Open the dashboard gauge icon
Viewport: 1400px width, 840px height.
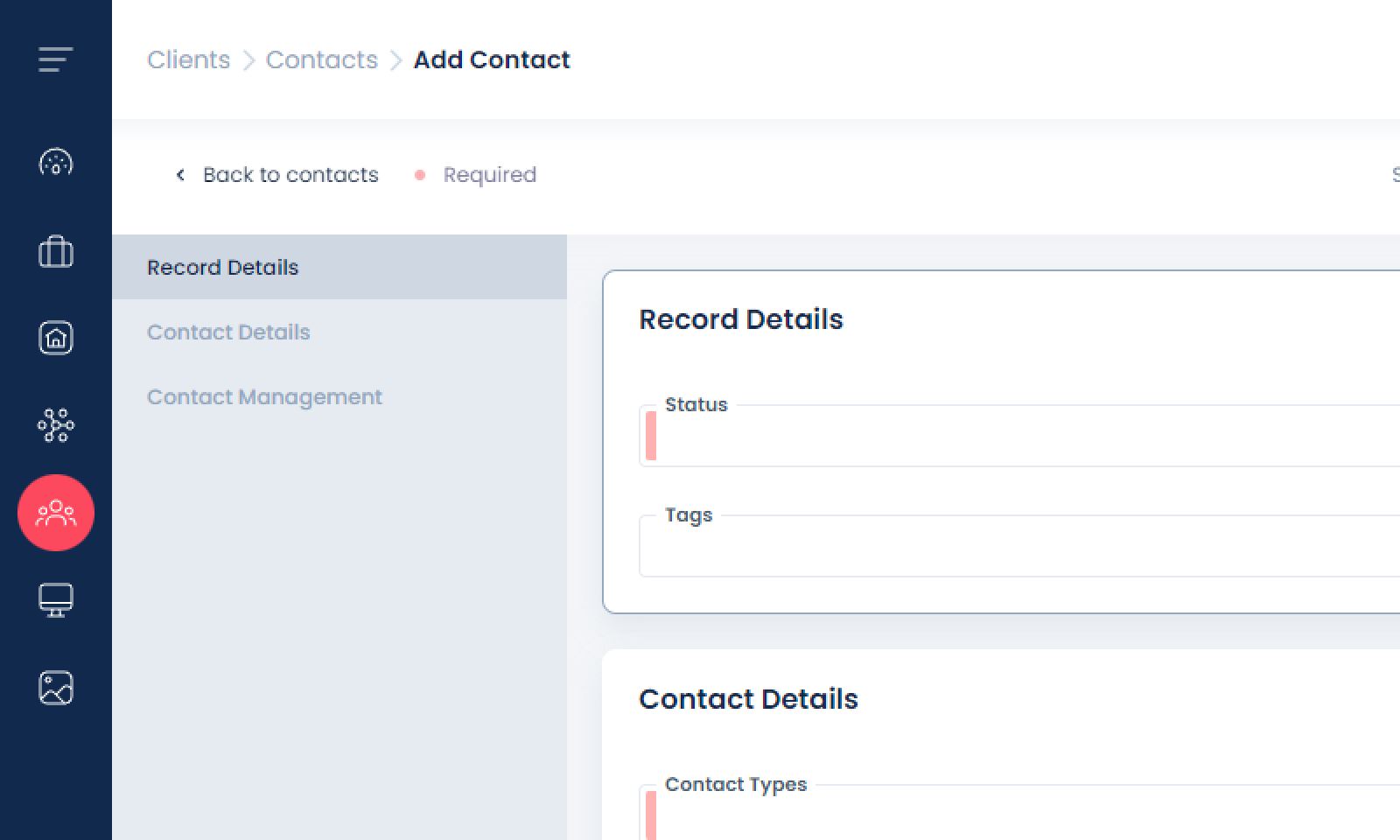pyautogui.click(x=55, y=163)
